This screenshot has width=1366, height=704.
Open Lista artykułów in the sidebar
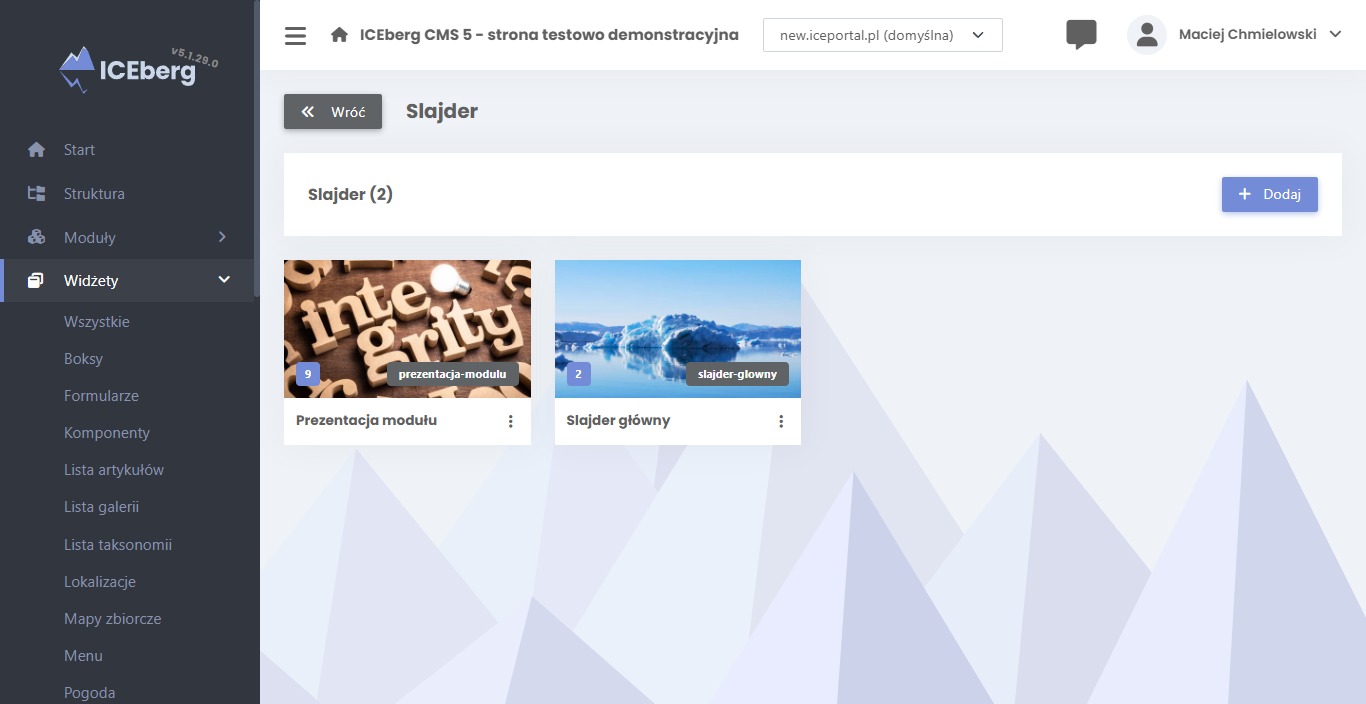tap(114, 470)
